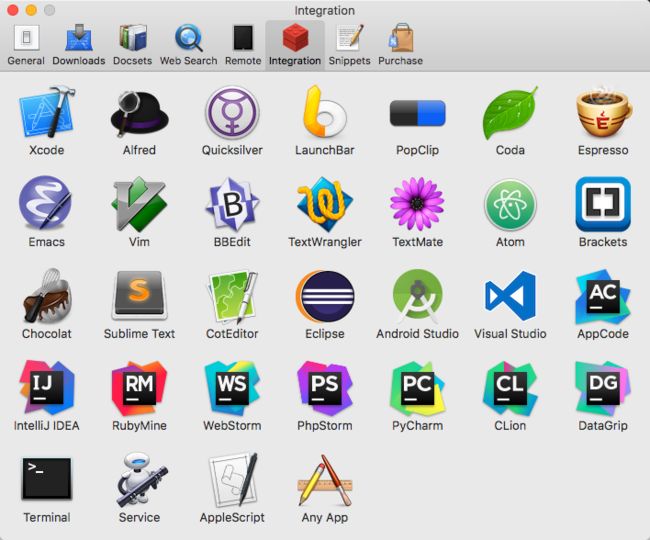This screenshot has width=650, height=540.
Task: Choose the Quicksilver integration
Action: 232,112
